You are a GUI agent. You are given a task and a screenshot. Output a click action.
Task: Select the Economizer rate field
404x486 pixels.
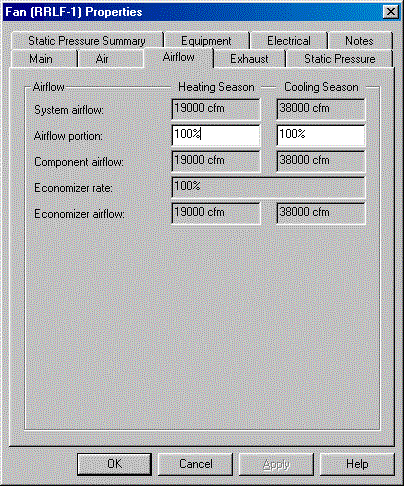coord(268,187)
